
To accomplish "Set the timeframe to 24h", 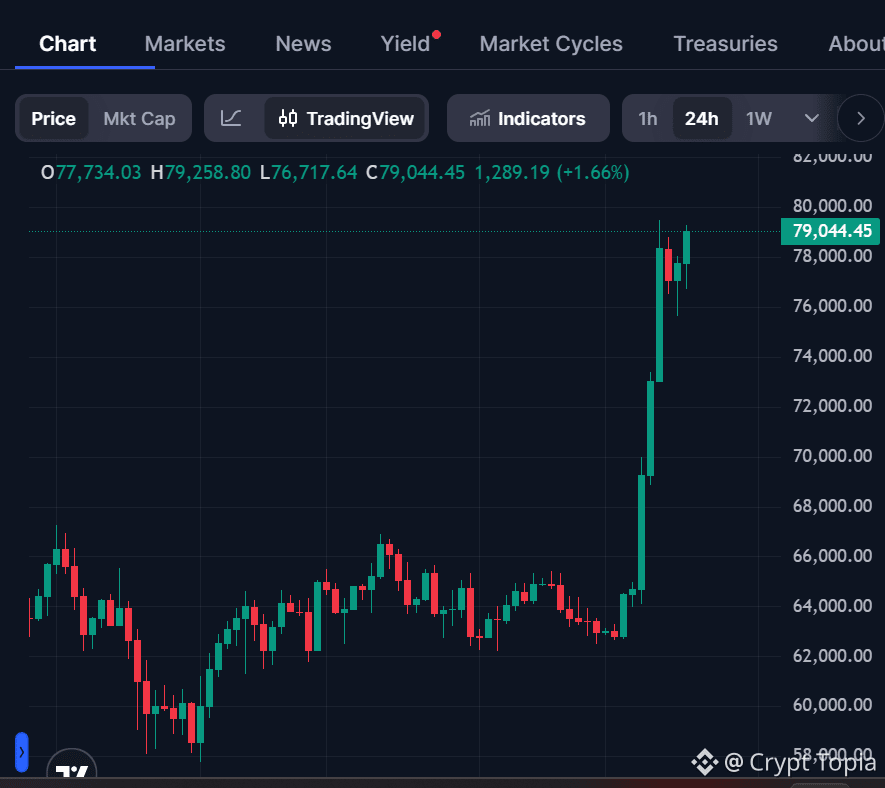I will point(702,119).
